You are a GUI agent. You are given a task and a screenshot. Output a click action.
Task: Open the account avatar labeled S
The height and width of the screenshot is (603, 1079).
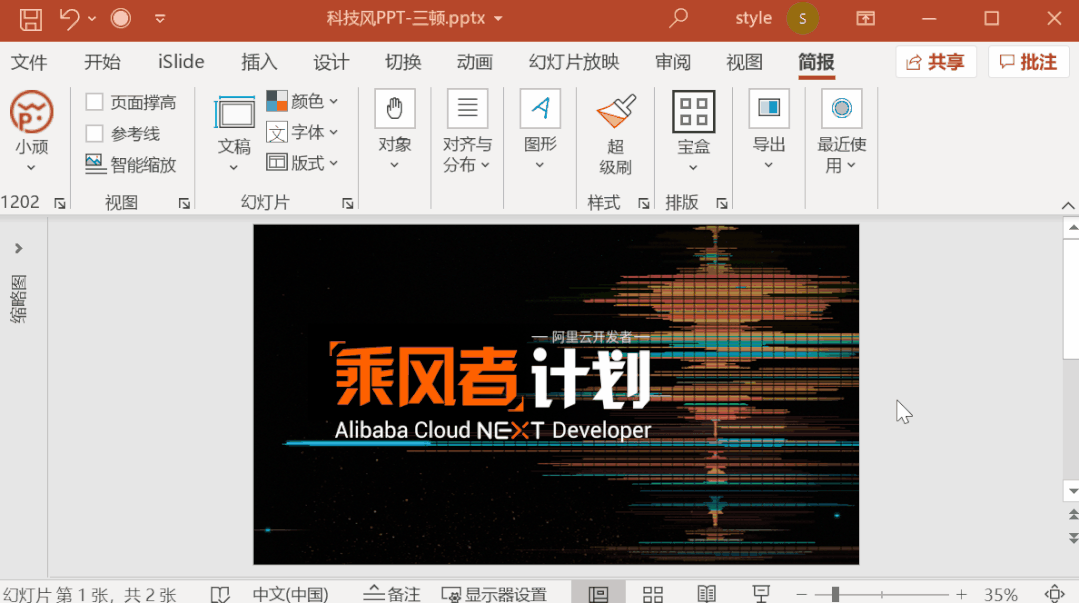coord(802,19)
